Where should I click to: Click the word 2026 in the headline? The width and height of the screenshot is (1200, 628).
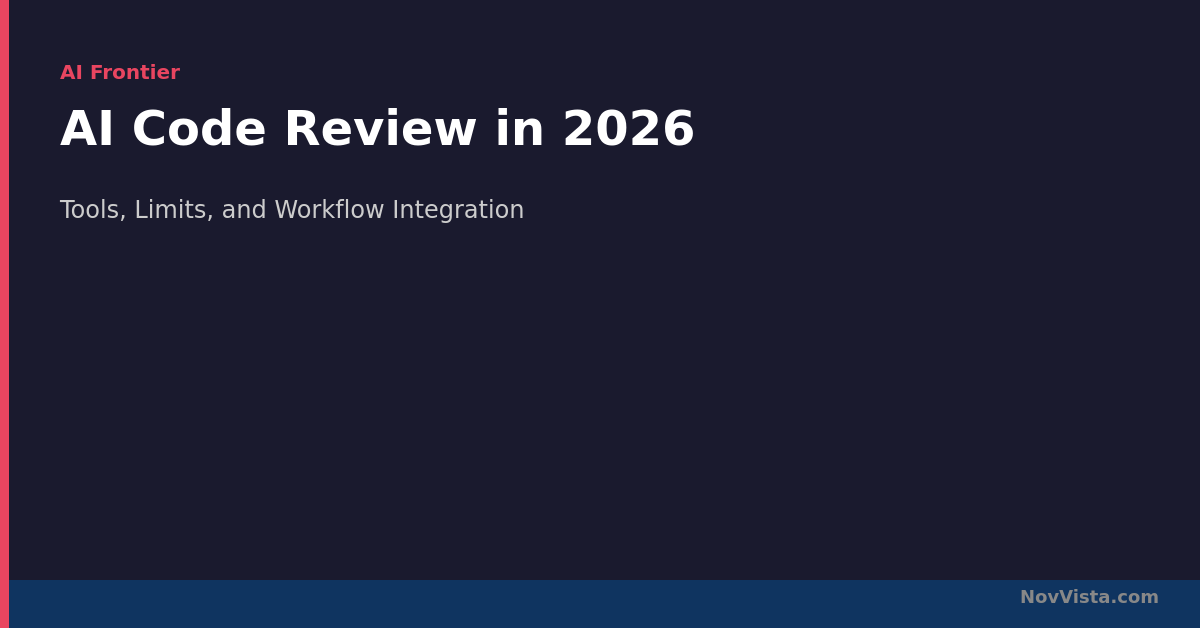point(628,131)
